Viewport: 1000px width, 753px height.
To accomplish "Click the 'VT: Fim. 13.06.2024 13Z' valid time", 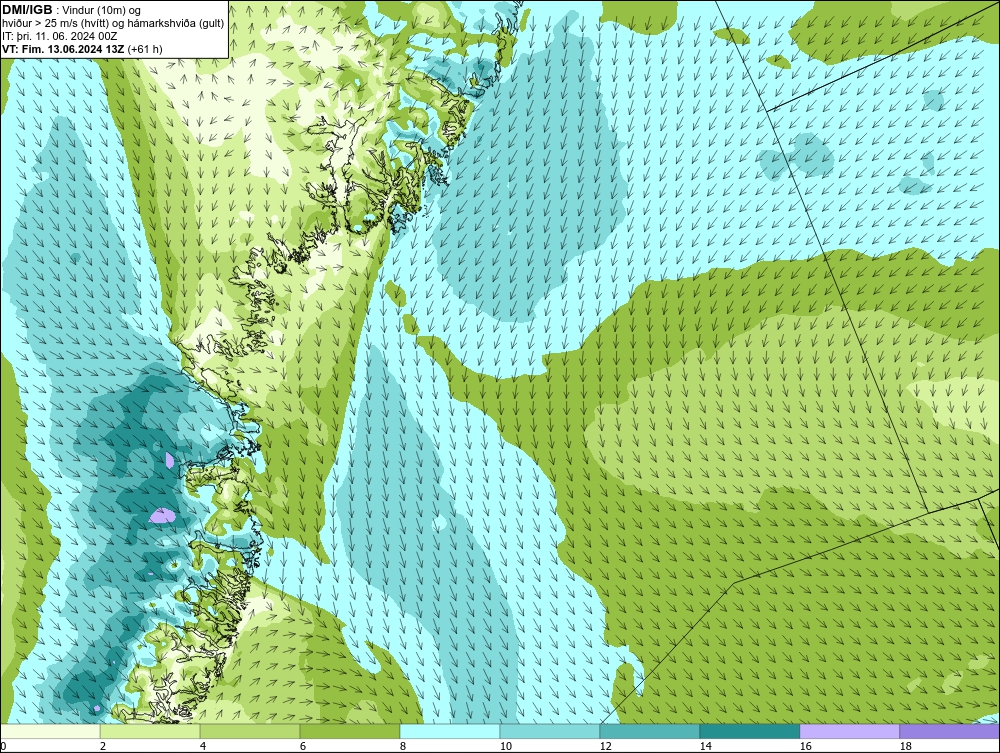I will point(63,49).
